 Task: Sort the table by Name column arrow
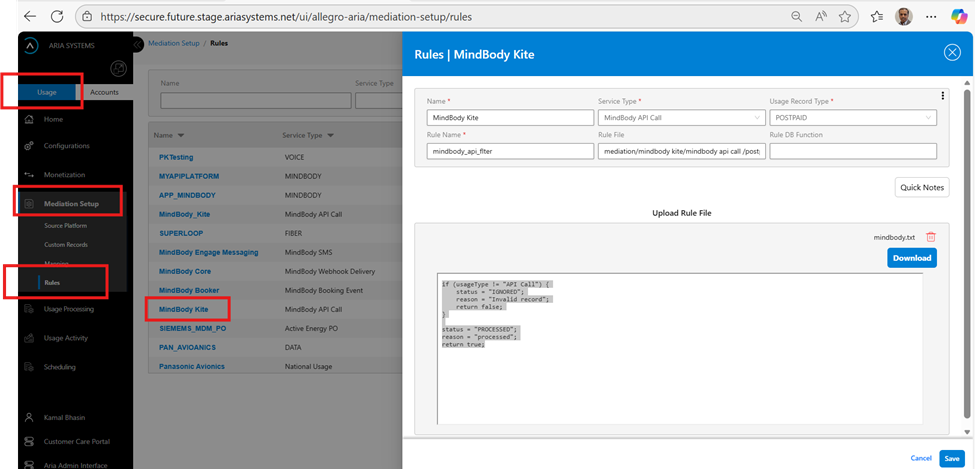(181, 135)
